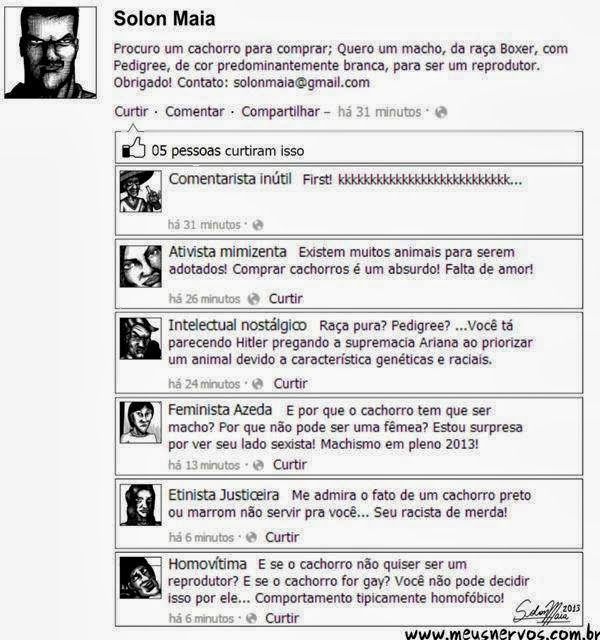This screenshot has height=640, width=600.
Task: Open Ativista mimizenta's avatar
Action: 140,266
